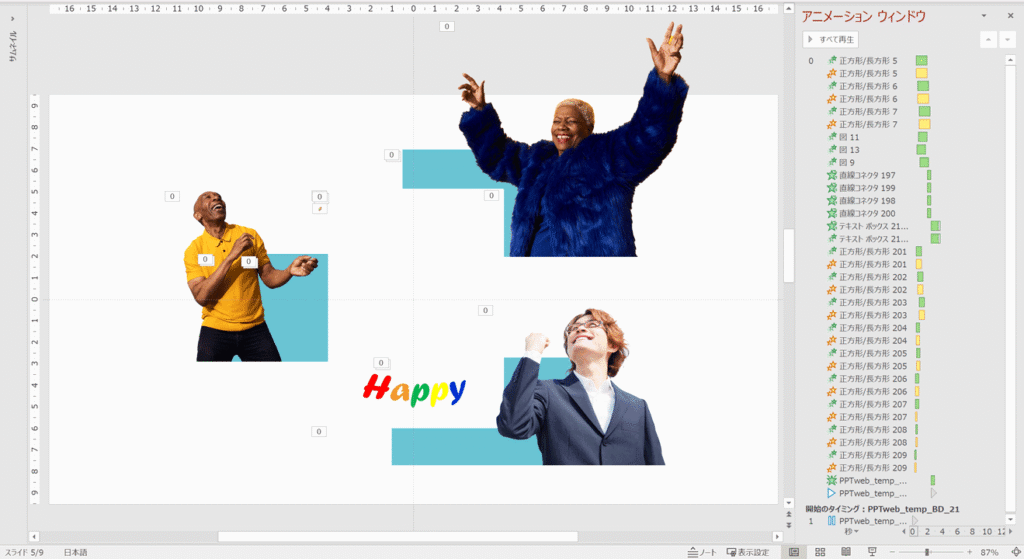Move animation earlier with up arrow button
The height and width of the screenshot is (559, 1024).
pos(989,40)
